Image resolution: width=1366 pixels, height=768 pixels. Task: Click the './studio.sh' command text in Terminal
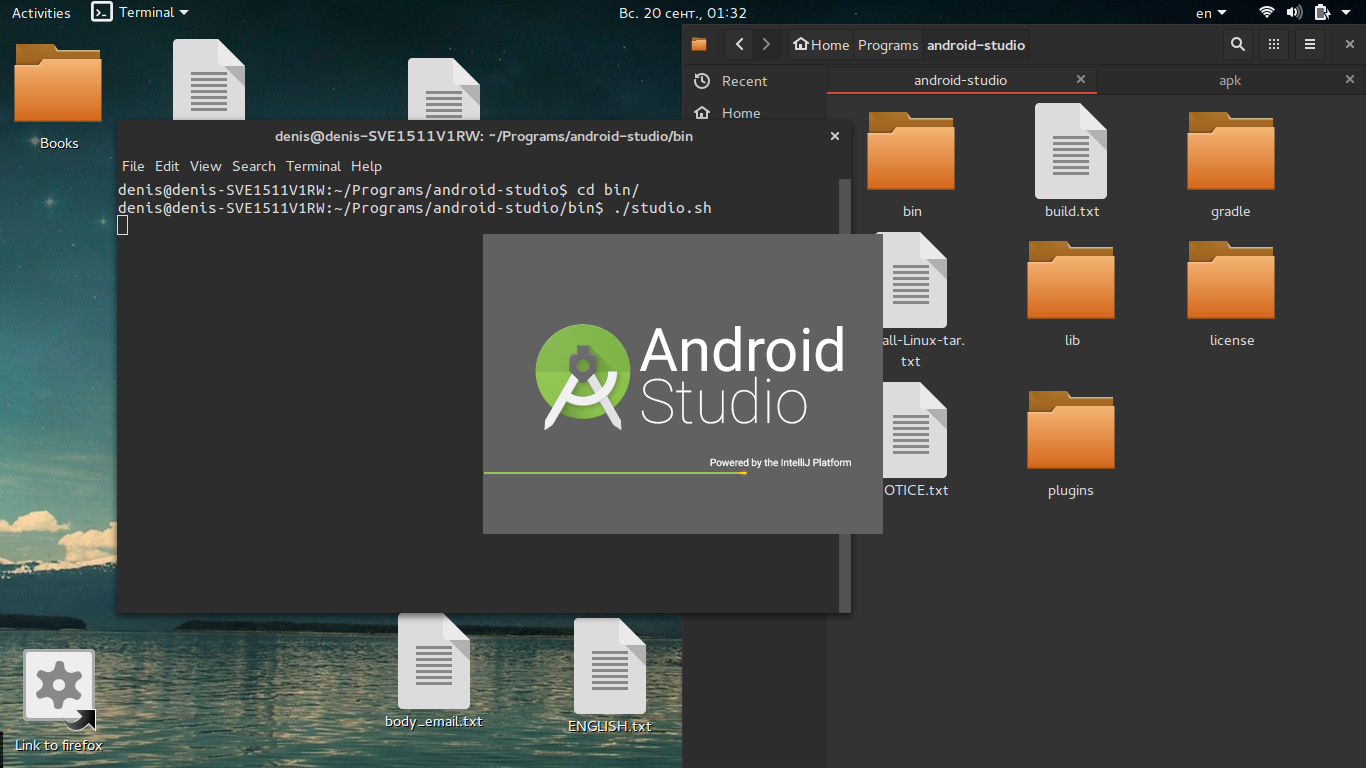661,208
